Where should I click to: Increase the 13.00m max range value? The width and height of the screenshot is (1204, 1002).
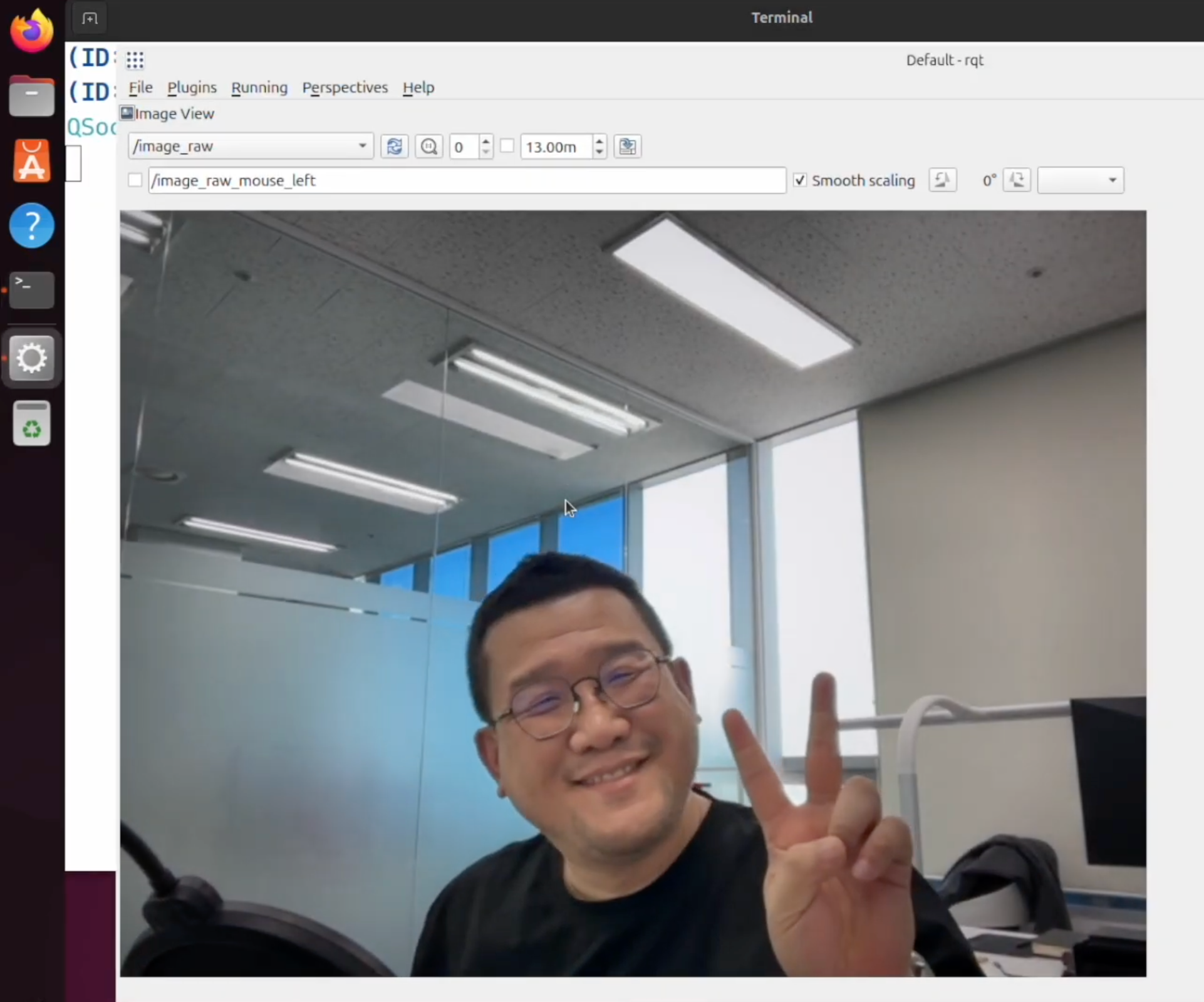[x=599, y=141]
